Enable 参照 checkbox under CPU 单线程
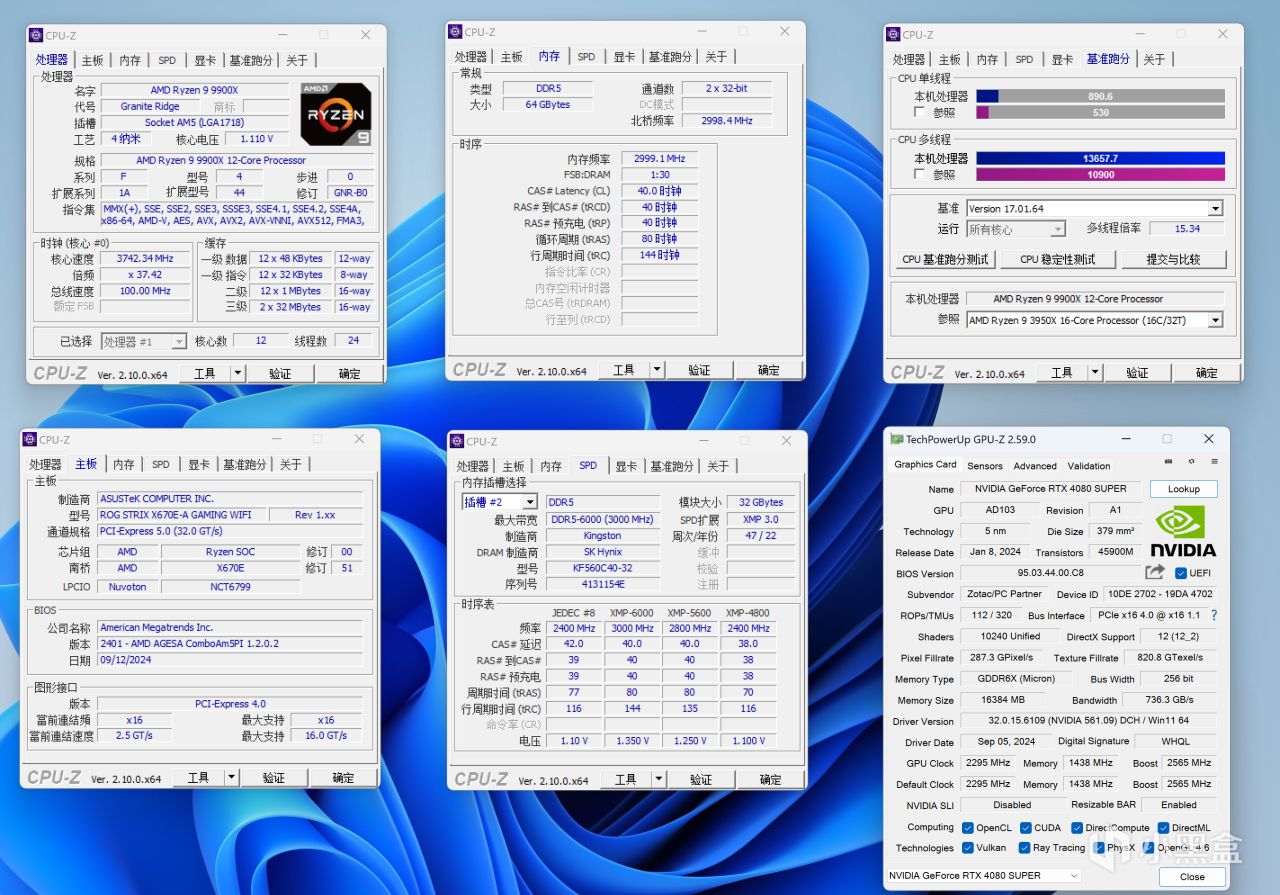The image size is (1280, 895). [x=920, y=113]
